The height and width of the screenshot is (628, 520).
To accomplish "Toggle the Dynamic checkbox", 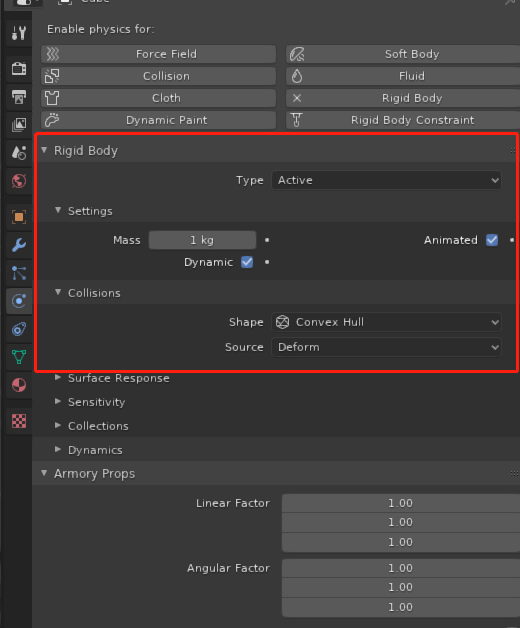I will (247, 262).
